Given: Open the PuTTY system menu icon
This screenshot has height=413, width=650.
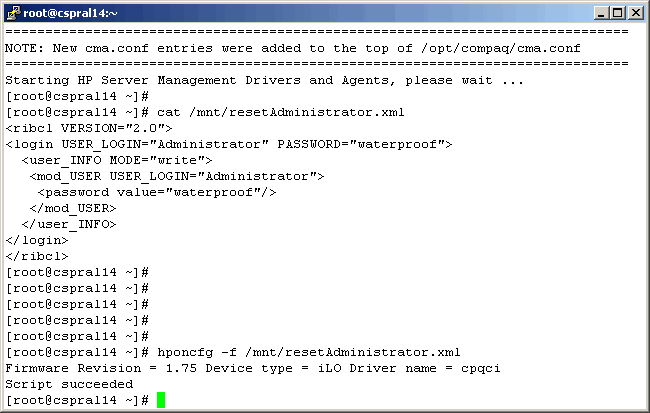Looking at the screenshot, I should (13, 12).
